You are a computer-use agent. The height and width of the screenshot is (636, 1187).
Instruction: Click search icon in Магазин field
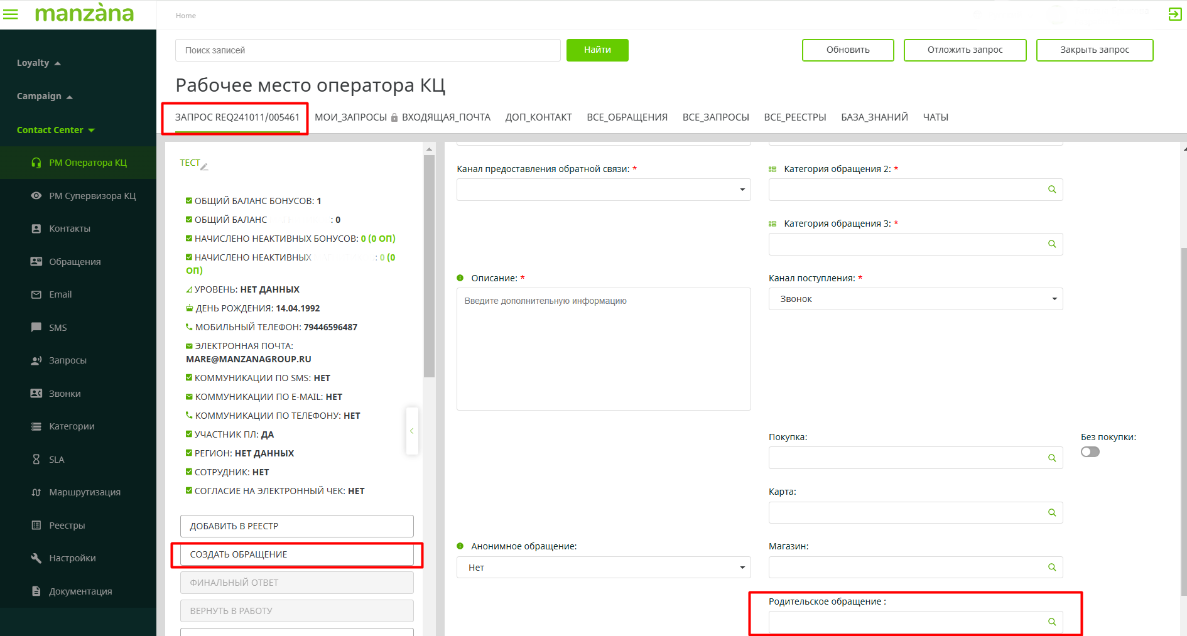[1051, 567]
